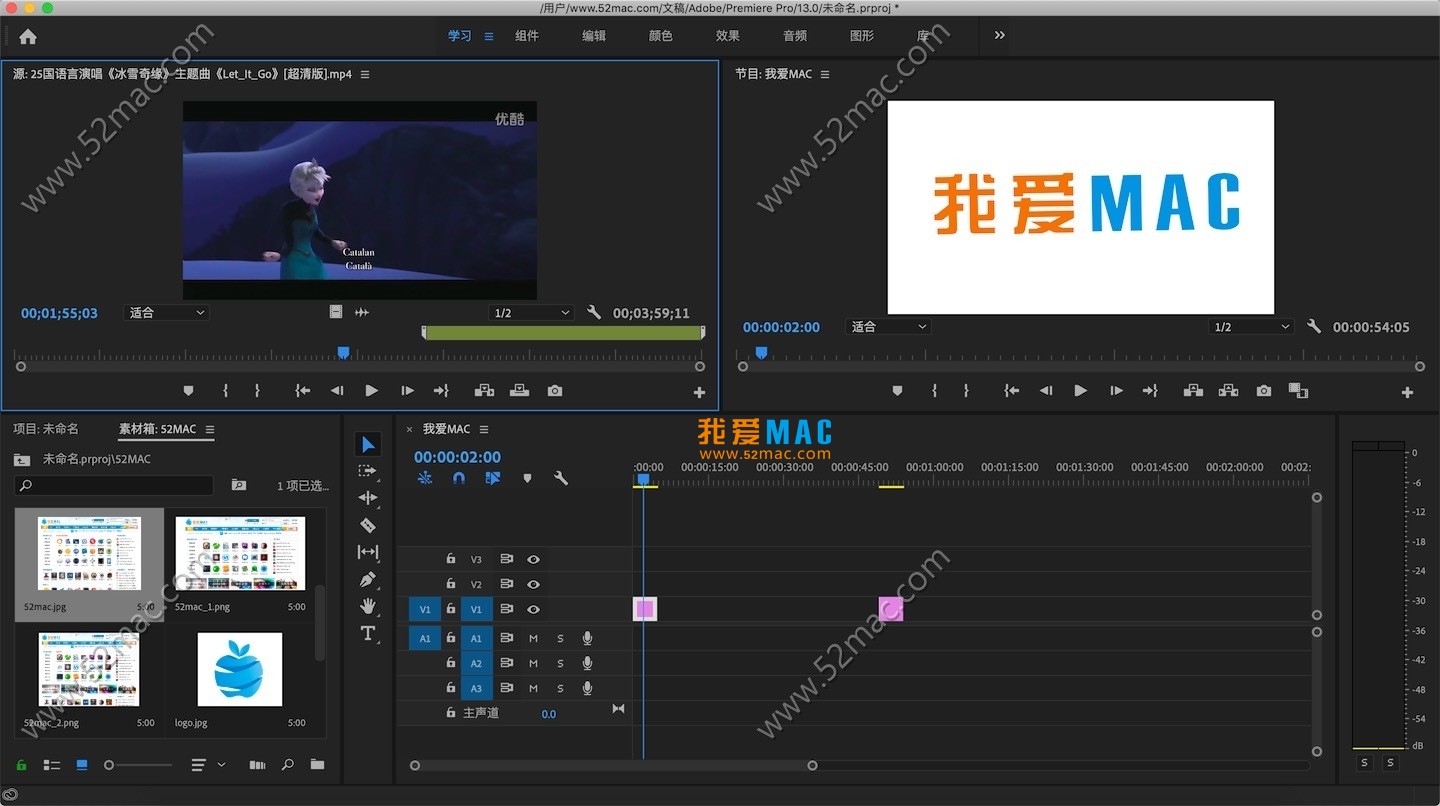Viewport: 1440px width, 806px height.
Task: Switch to 组件 workspace
Action: point(527,36)
